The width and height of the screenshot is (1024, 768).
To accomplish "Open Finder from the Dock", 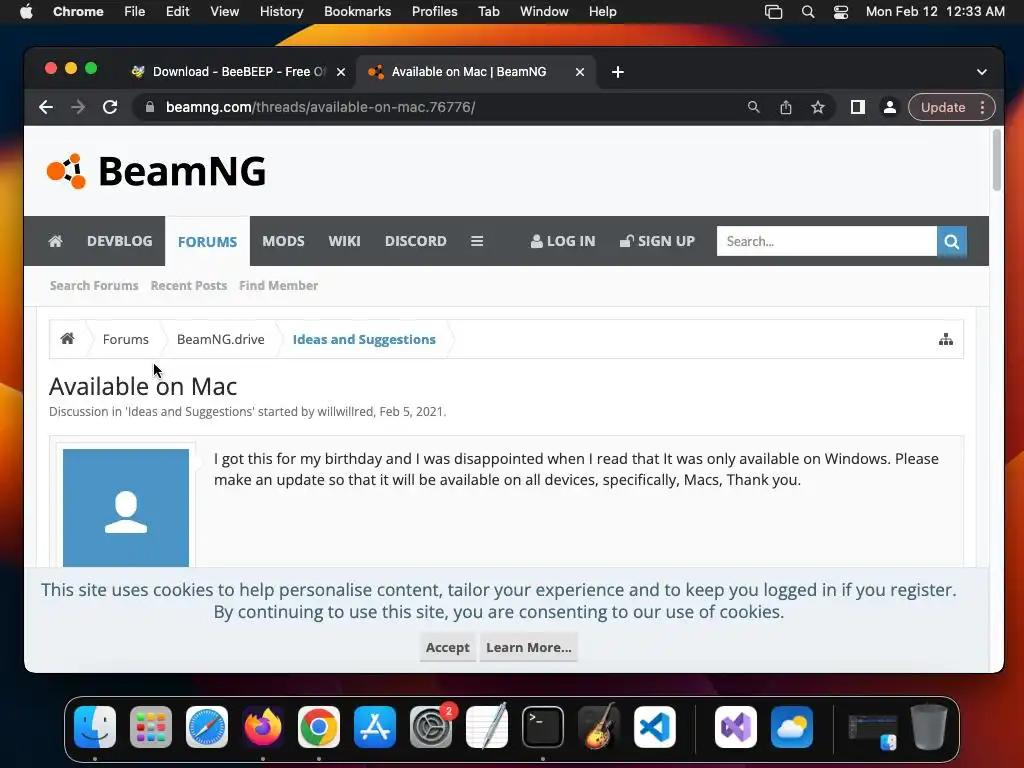I will pos(95,727).
